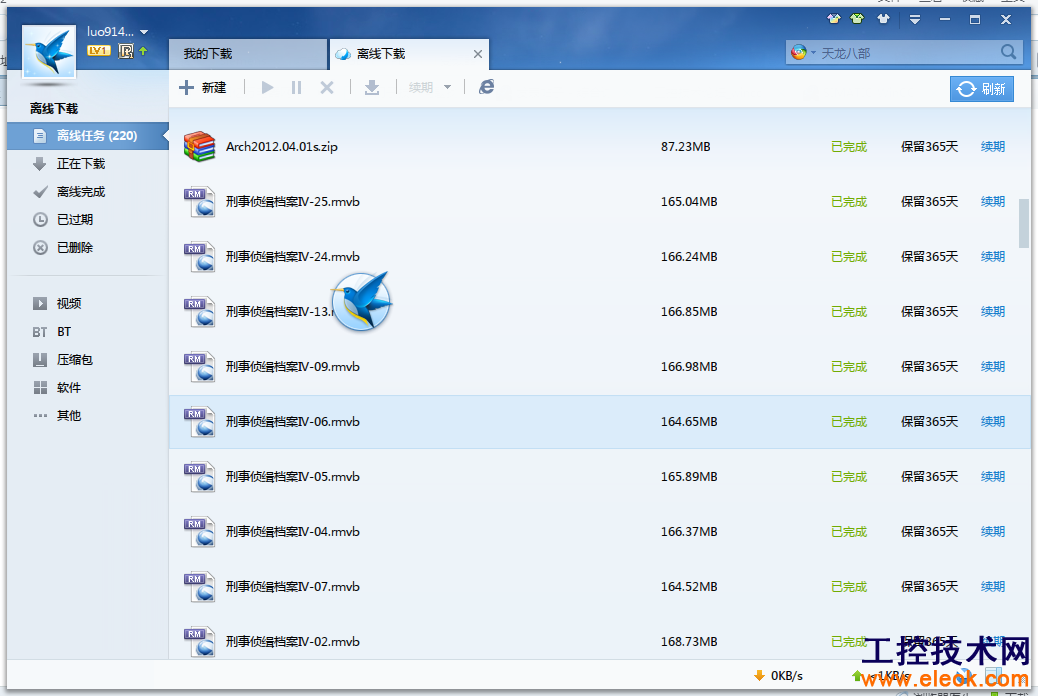
Task: Open the RM file icon of 刑事侦缉档案IV-25.rmvb
Action: (199, 202)
